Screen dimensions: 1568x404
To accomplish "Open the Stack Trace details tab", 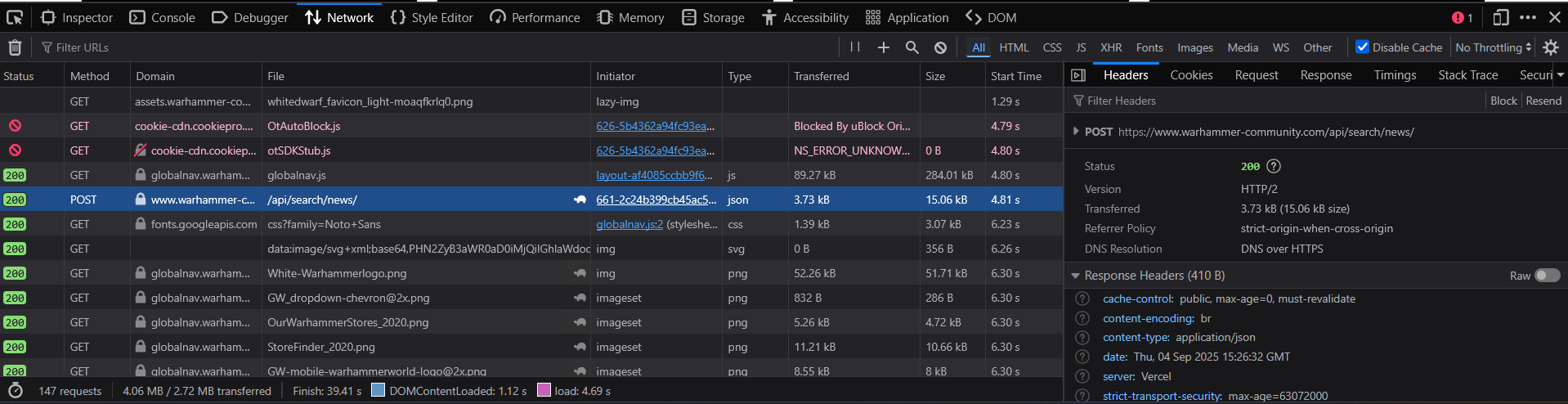I will (x=1467, y=75).
